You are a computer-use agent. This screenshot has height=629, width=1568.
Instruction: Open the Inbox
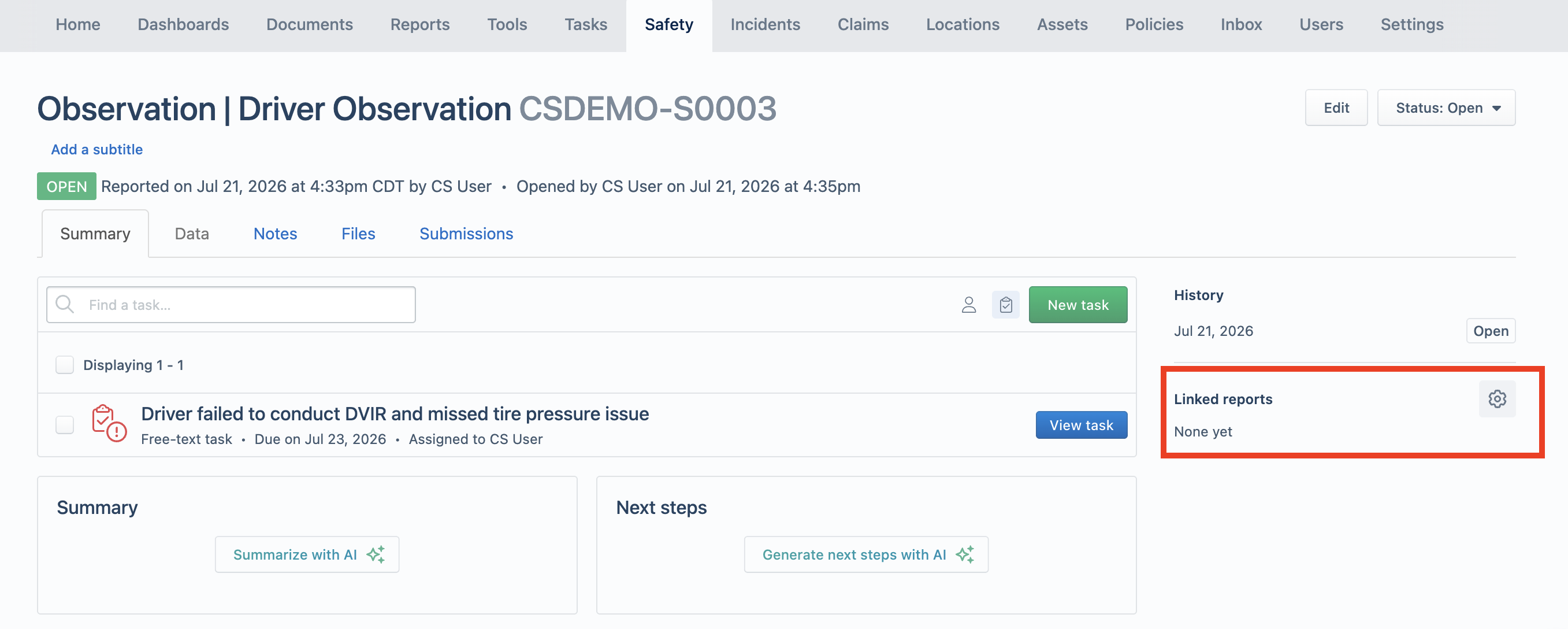[1241, 24]
